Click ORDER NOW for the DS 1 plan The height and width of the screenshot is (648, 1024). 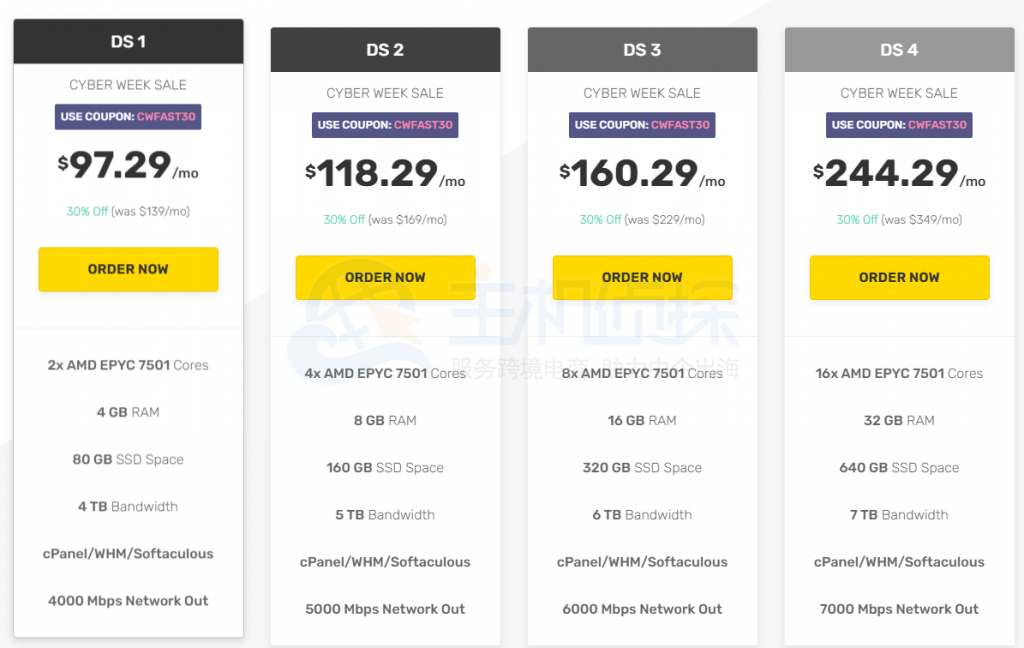pos(128,269)
